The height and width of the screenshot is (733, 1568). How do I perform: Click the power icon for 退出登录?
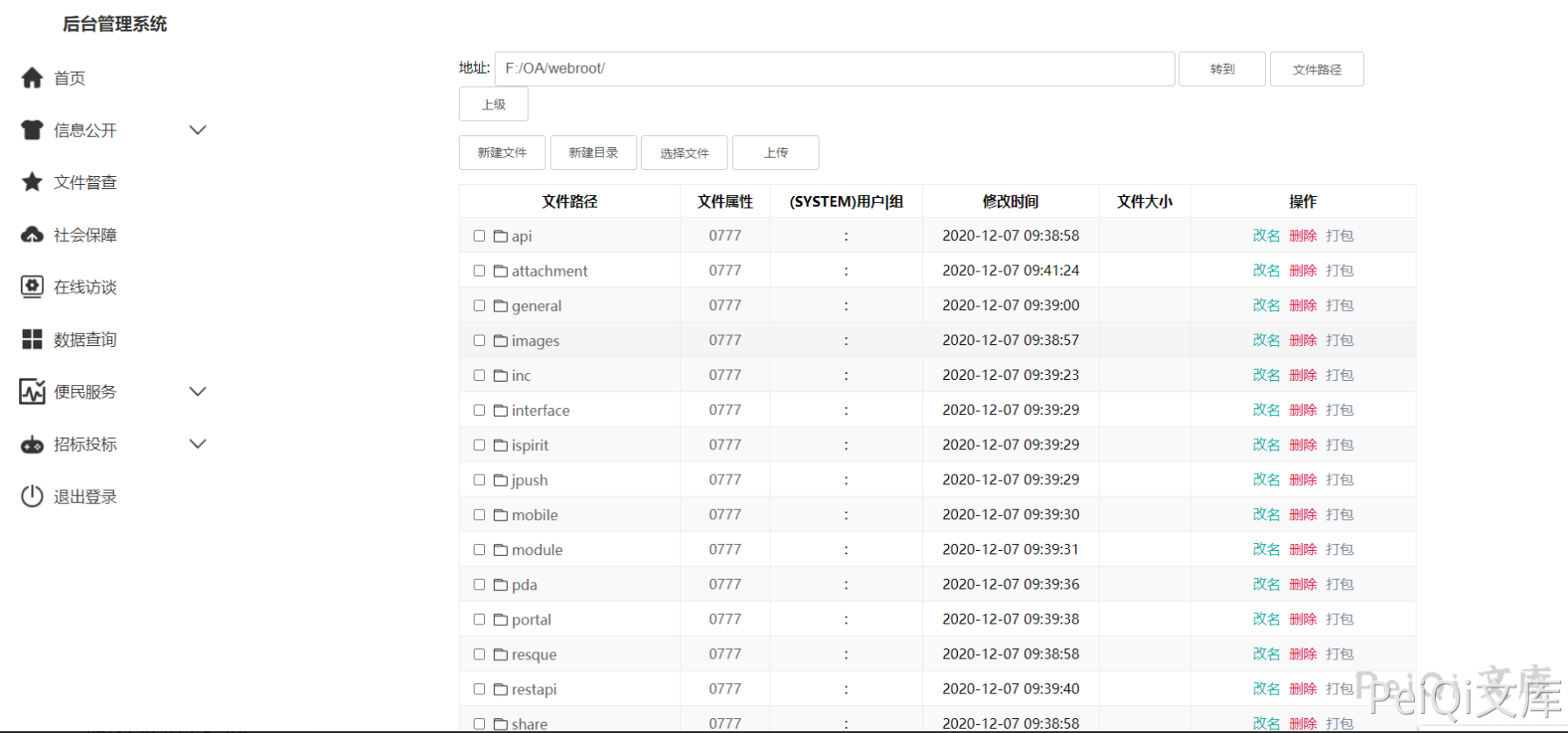pyautogui.click(x=32, y=497)
